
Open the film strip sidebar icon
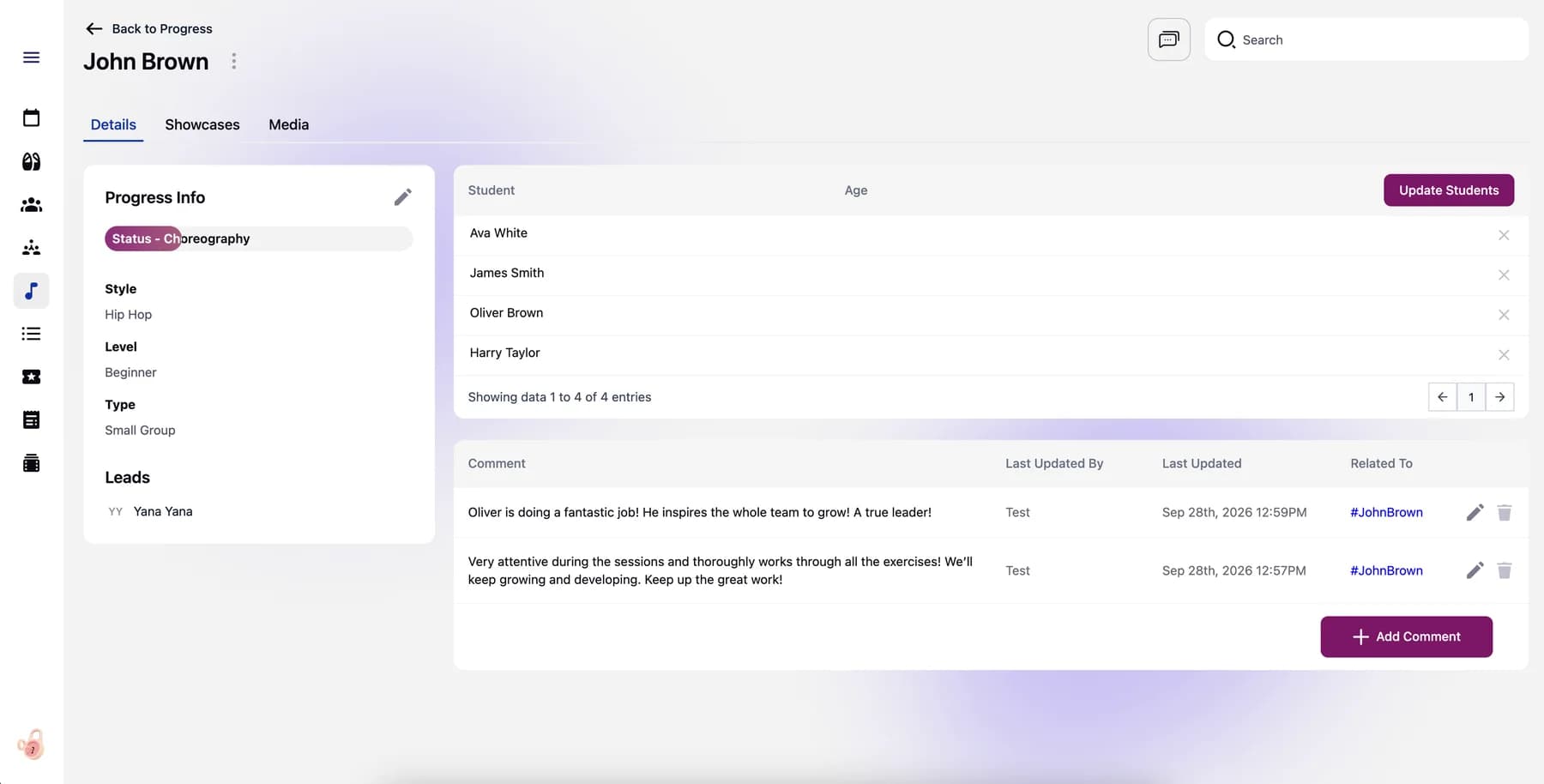pos(31,463)
